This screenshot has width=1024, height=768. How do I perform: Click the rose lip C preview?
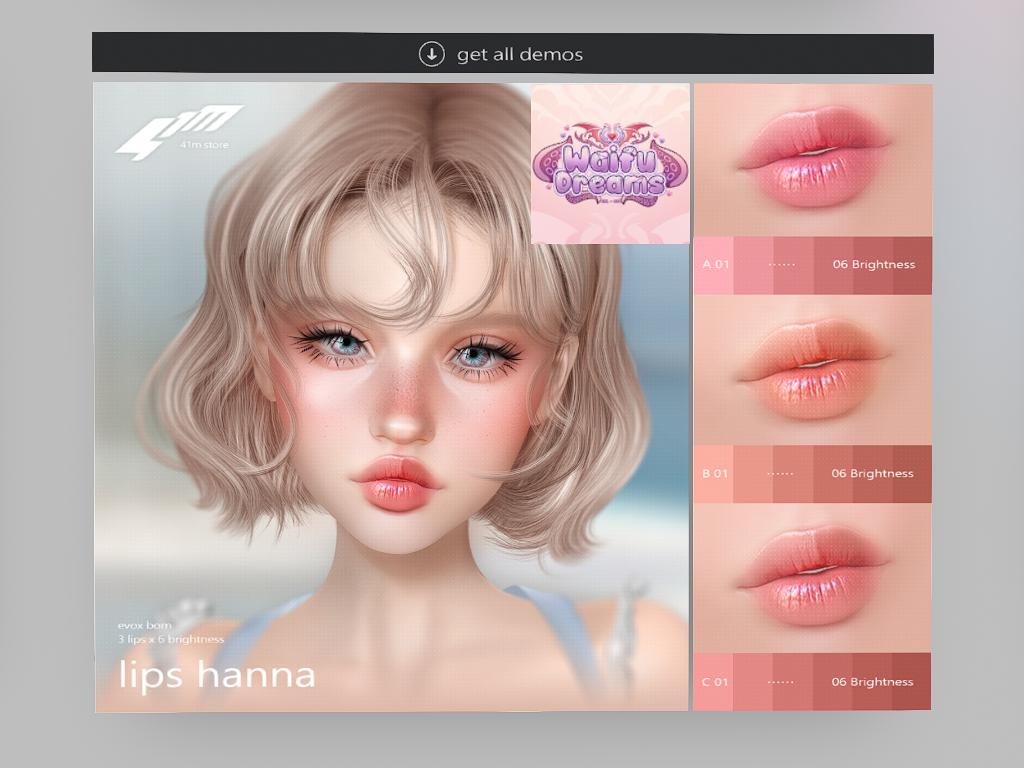tap(813, 578)
